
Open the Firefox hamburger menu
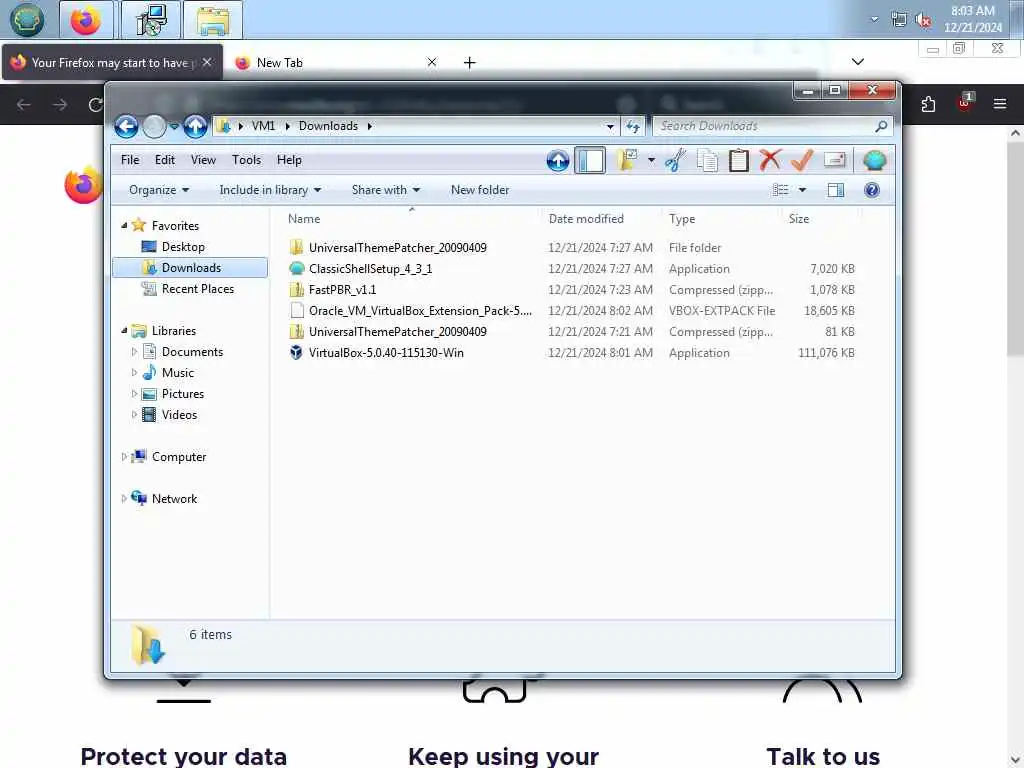(1000, 104)
